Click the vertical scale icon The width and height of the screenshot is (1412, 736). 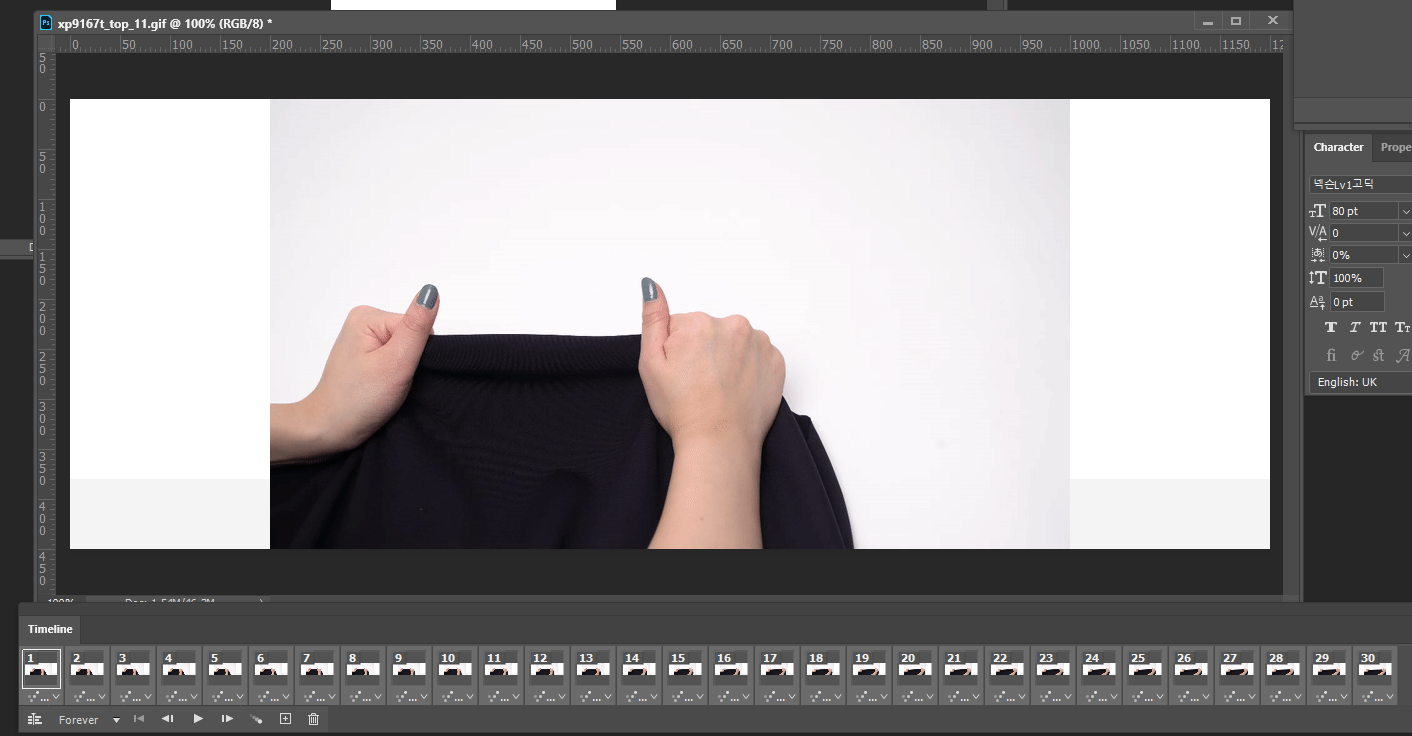[1318, 278]
